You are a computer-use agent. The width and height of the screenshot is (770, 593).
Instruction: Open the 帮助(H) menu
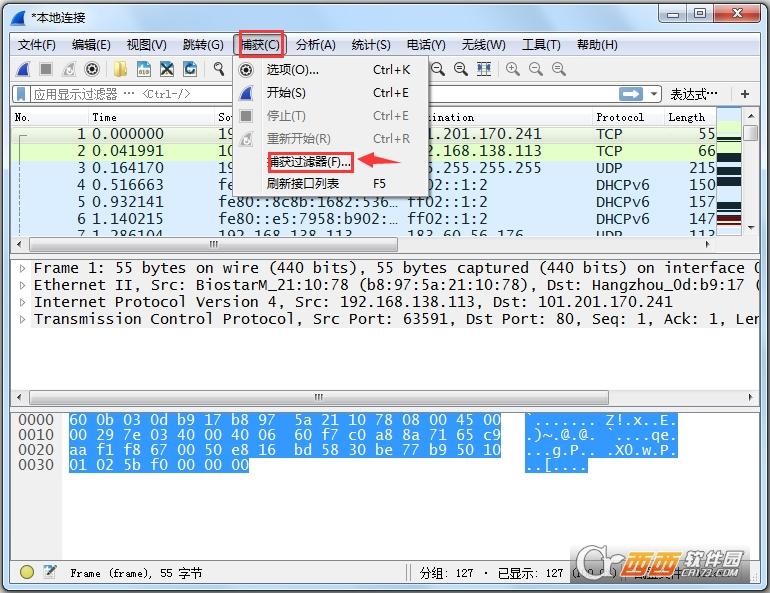[x=597, y=45]
